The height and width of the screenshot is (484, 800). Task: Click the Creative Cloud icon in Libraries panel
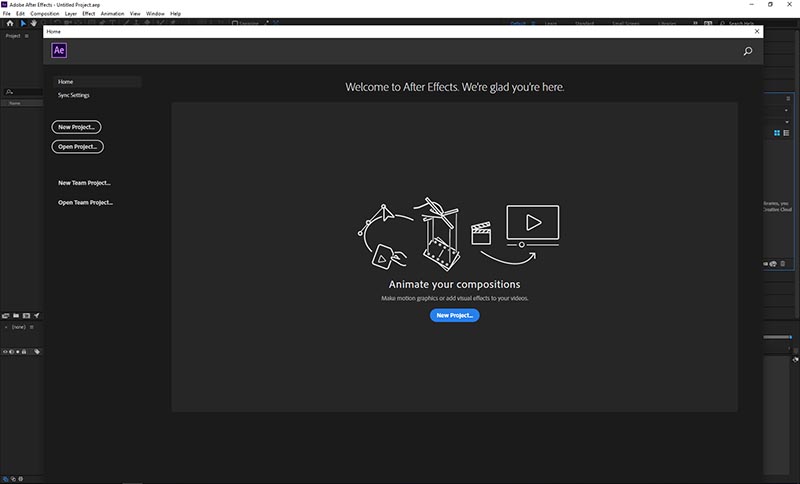773,264
